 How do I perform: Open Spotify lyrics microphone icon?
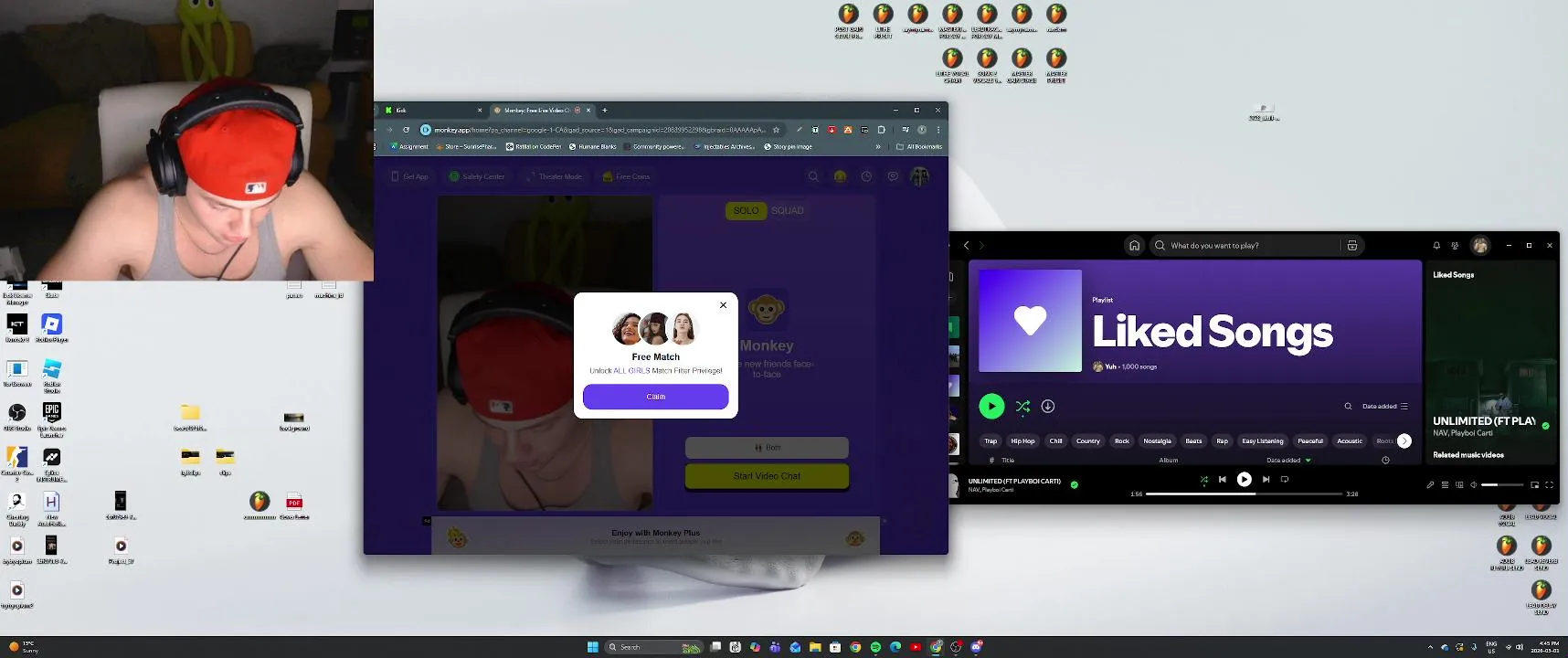(1430, 484)
